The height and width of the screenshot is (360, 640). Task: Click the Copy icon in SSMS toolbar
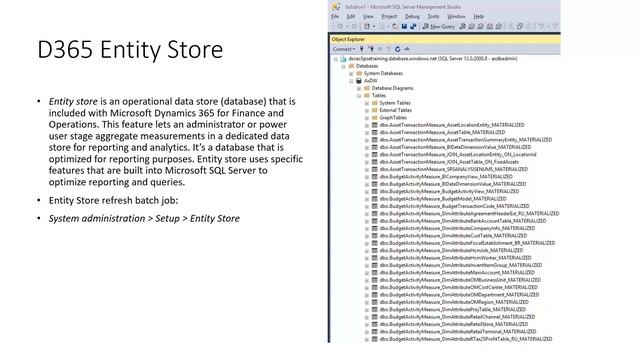[520, 27]
